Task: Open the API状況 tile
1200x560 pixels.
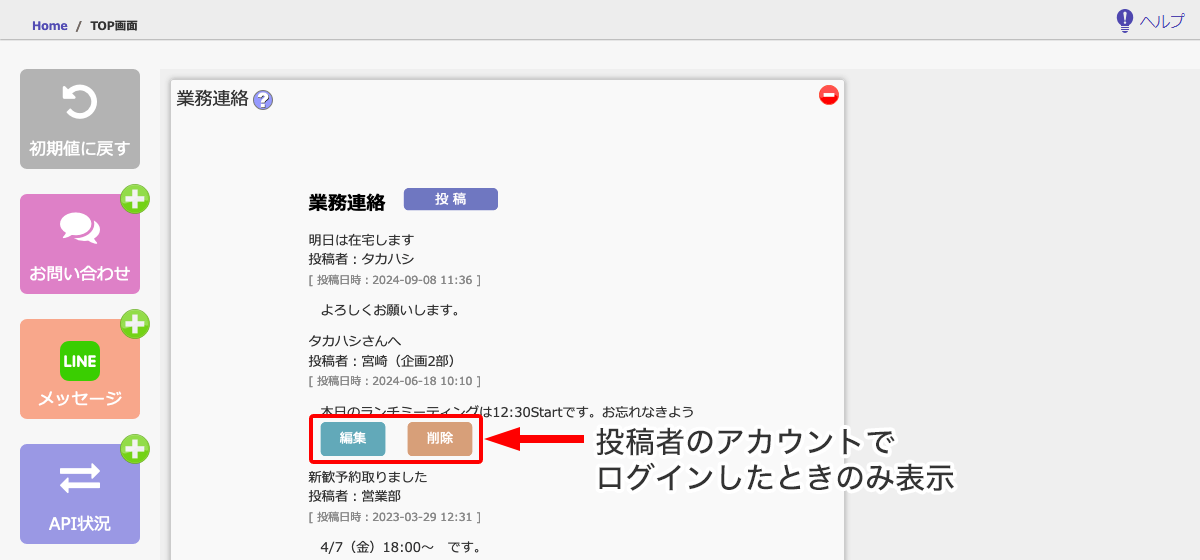Action: click(80, 495)
